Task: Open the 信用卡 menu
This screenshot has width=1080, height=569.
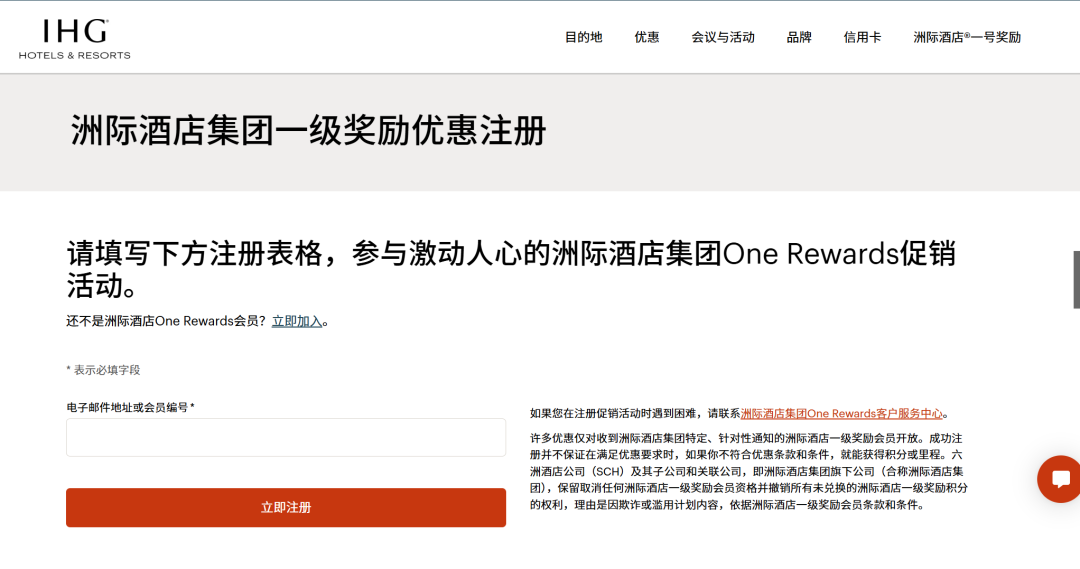Action: (862, 37)
